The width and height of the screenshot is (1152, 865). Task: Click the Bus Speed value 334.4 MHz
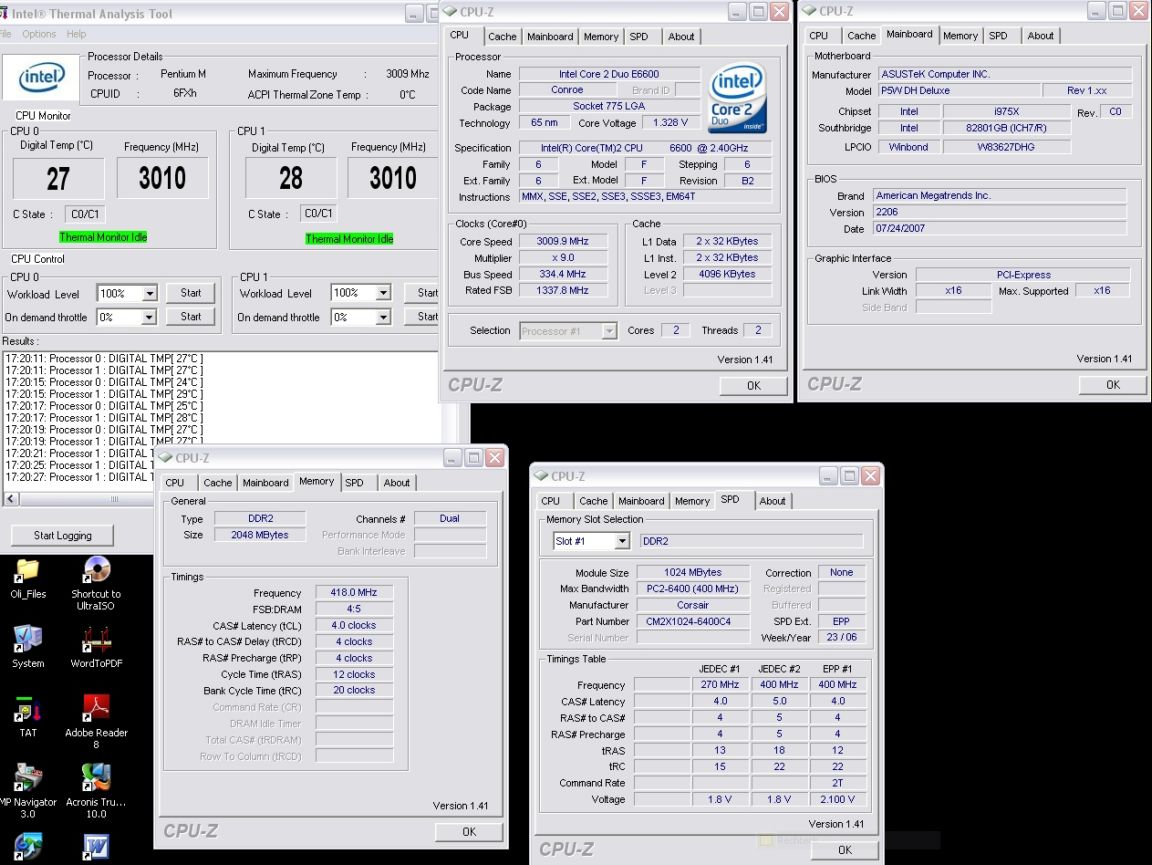point(563,274)
